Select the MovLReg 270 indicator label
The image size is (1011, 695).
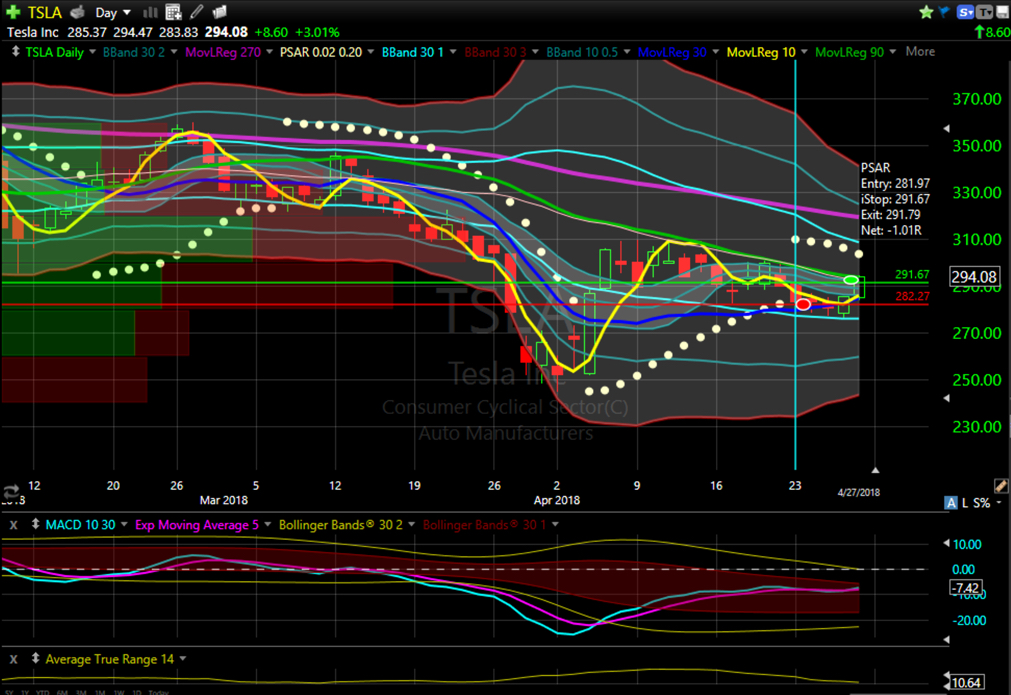222,52
